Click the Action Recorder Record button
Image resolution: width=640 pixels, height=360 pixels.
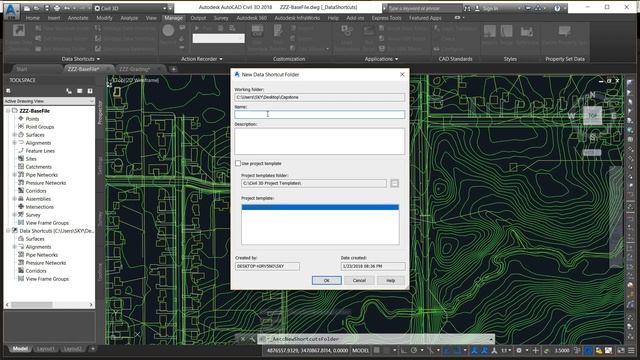click(x=168, y=30)
